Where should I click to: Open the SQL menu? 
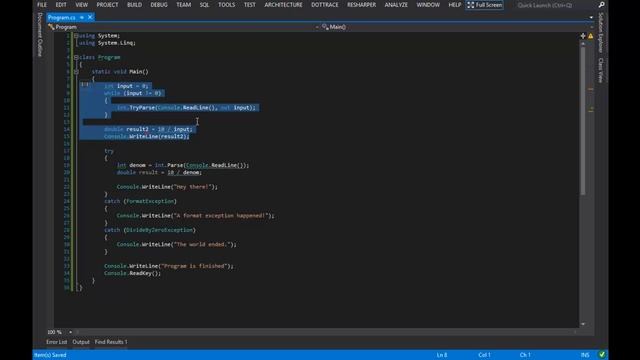pos(204,5)
